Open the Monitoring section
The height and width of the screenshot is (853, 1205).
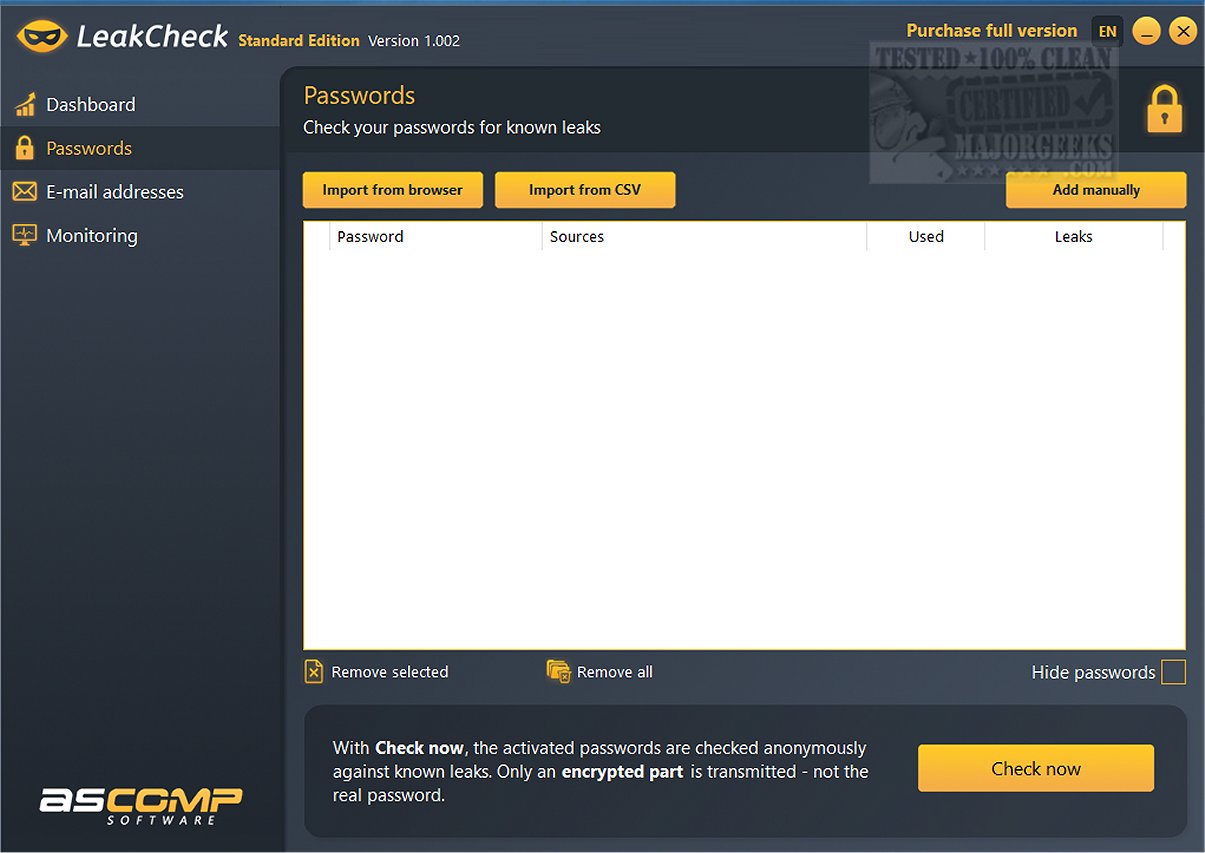pyautogui.click(x=140, y=236)
